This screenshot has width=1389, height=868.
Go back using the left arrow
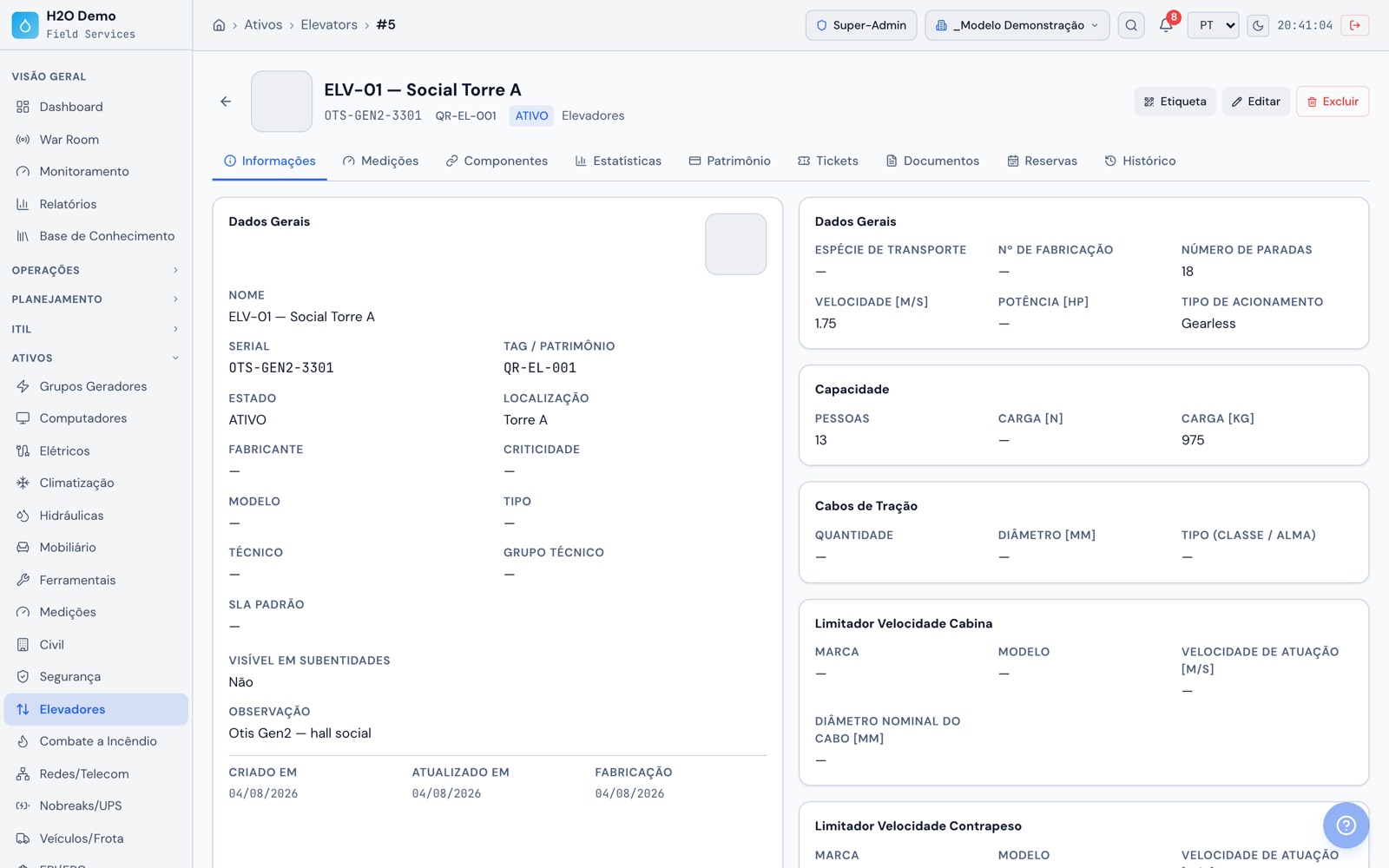226,102
